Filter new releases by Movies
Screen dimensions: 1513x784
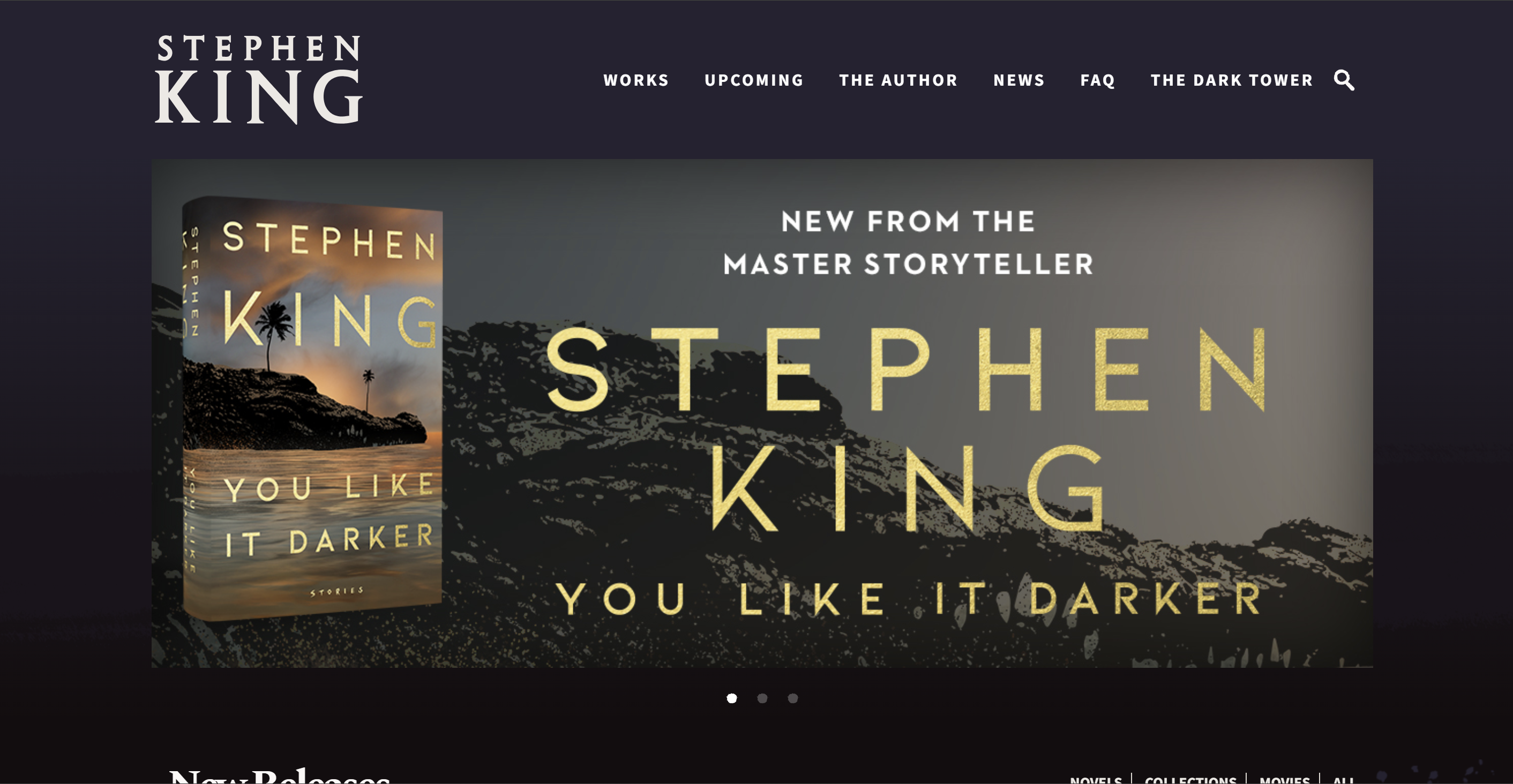[1285, 779]
